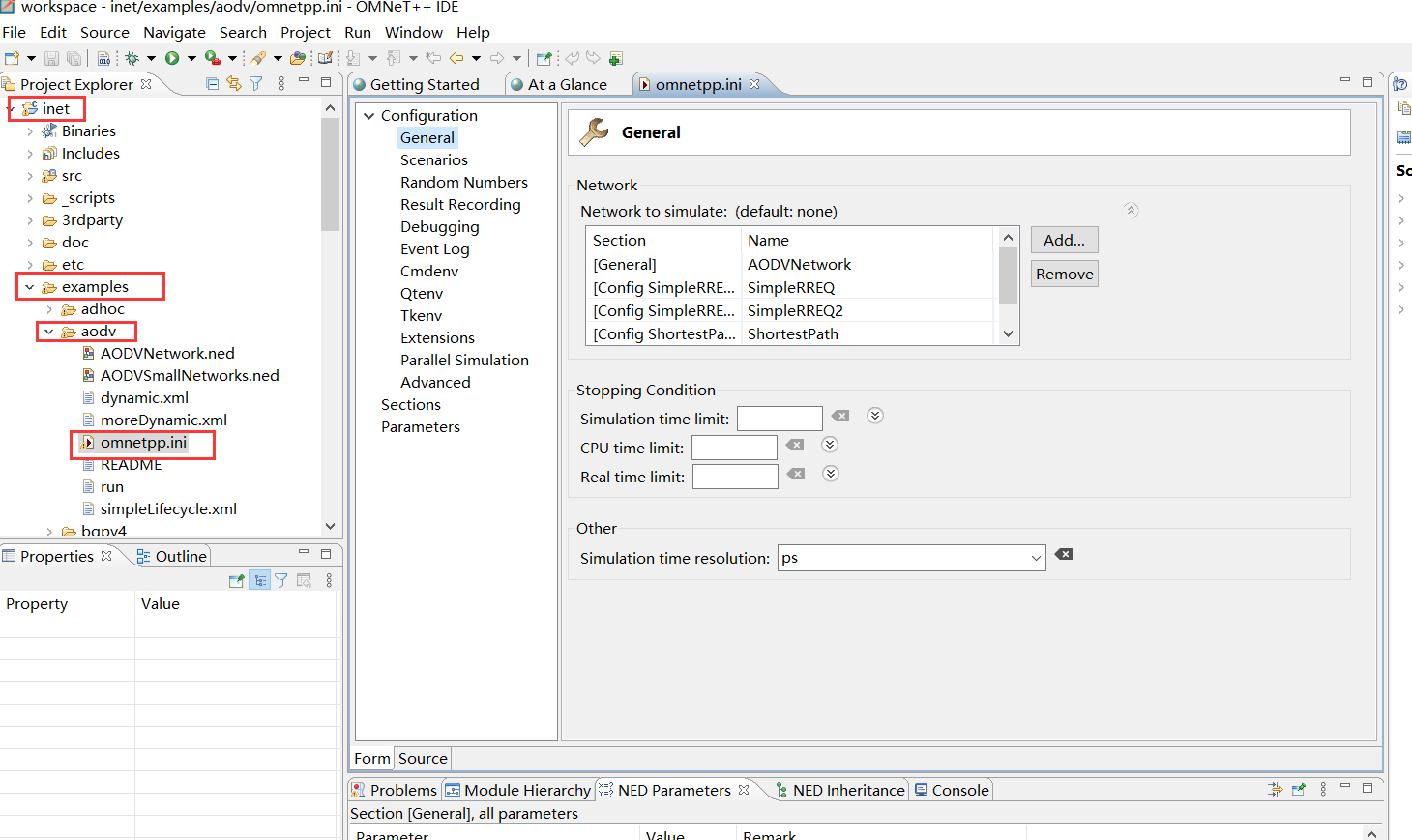Click the Save All toolbar icon
The image size is (1412, 840).
(74, 58)
